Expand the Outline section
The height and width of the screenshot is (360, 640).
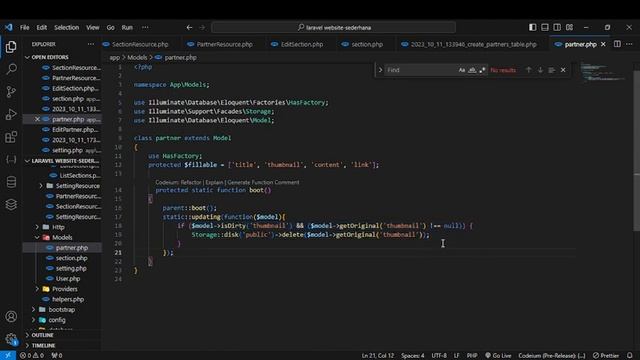click(27, 335)
